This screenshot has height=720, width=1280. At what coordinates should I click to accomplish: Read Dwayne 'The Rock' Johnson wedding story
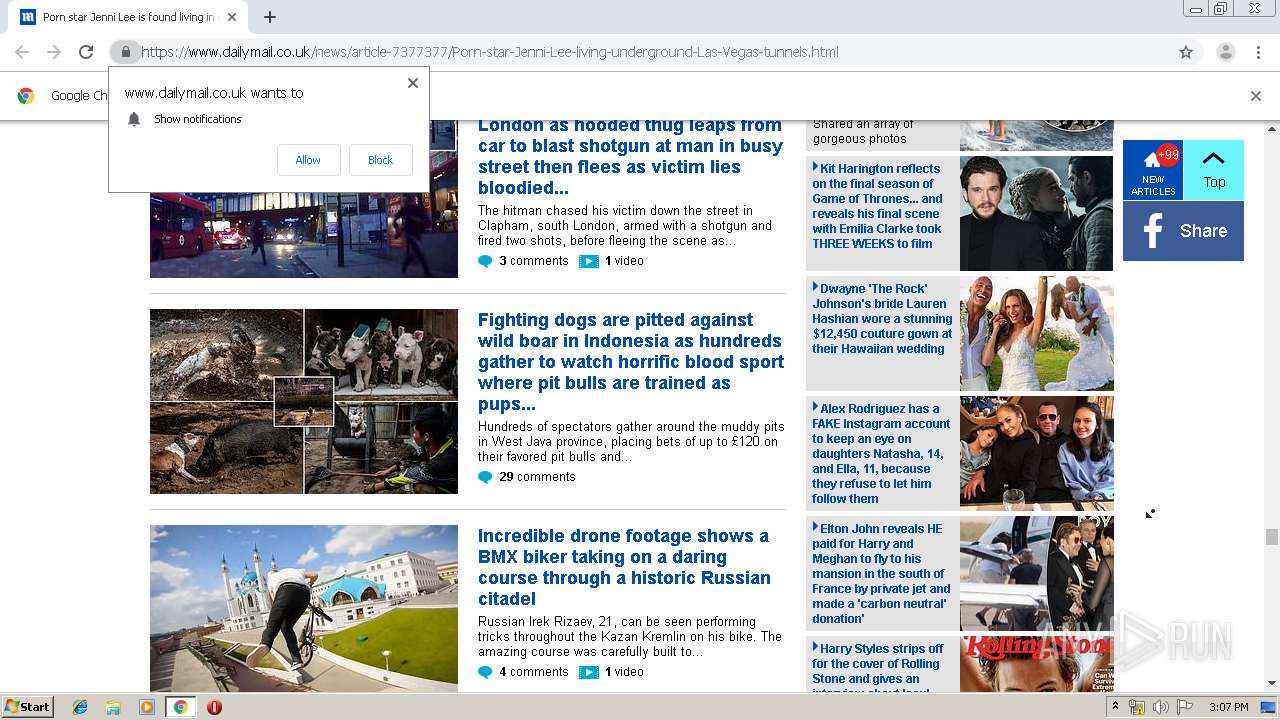click(x=882, y=318)
